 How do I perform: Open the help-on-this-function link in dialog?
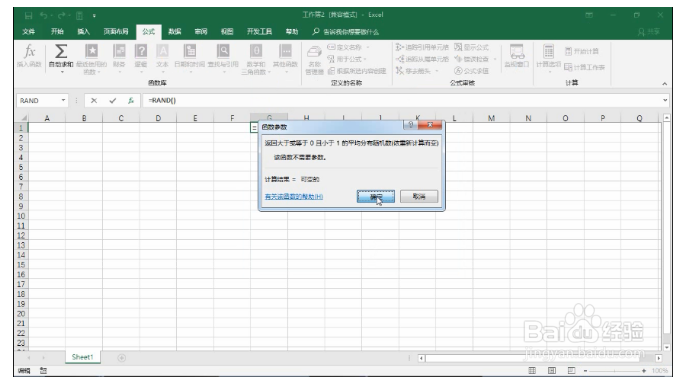coord(294,197)
